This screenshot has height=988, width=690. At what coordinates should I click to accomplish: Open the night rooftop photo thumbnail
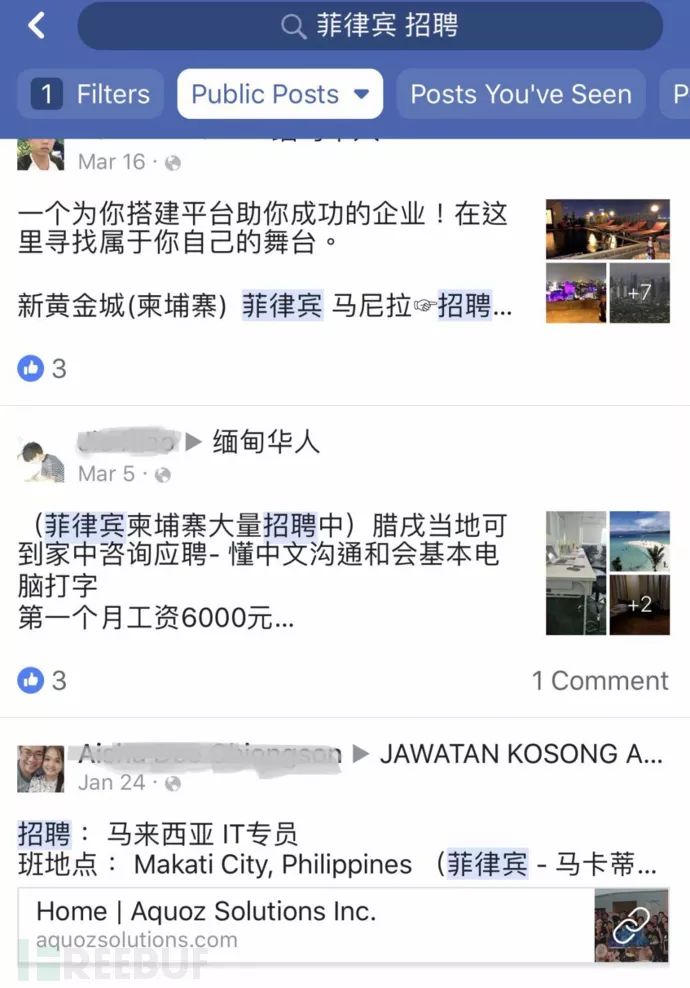coord(607,229)
